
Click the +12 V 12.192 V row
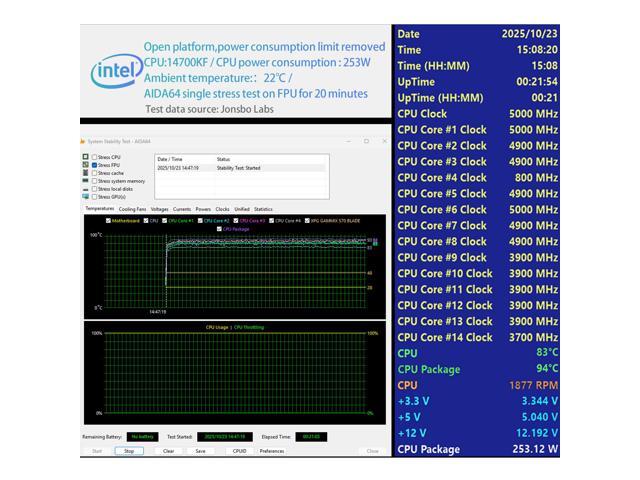477,433
